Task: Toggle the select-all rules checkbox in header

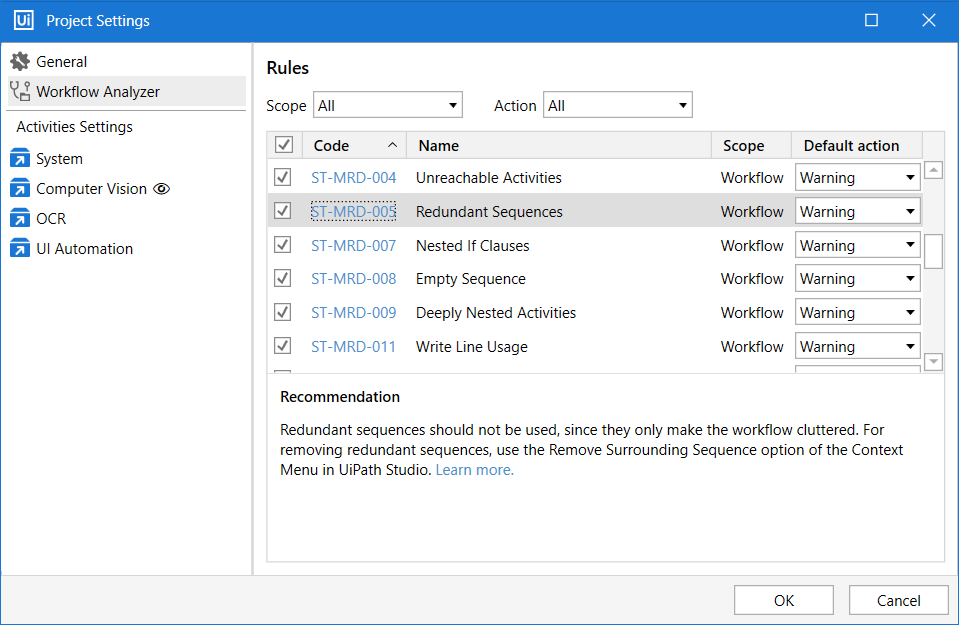Action: click(284, 146)
